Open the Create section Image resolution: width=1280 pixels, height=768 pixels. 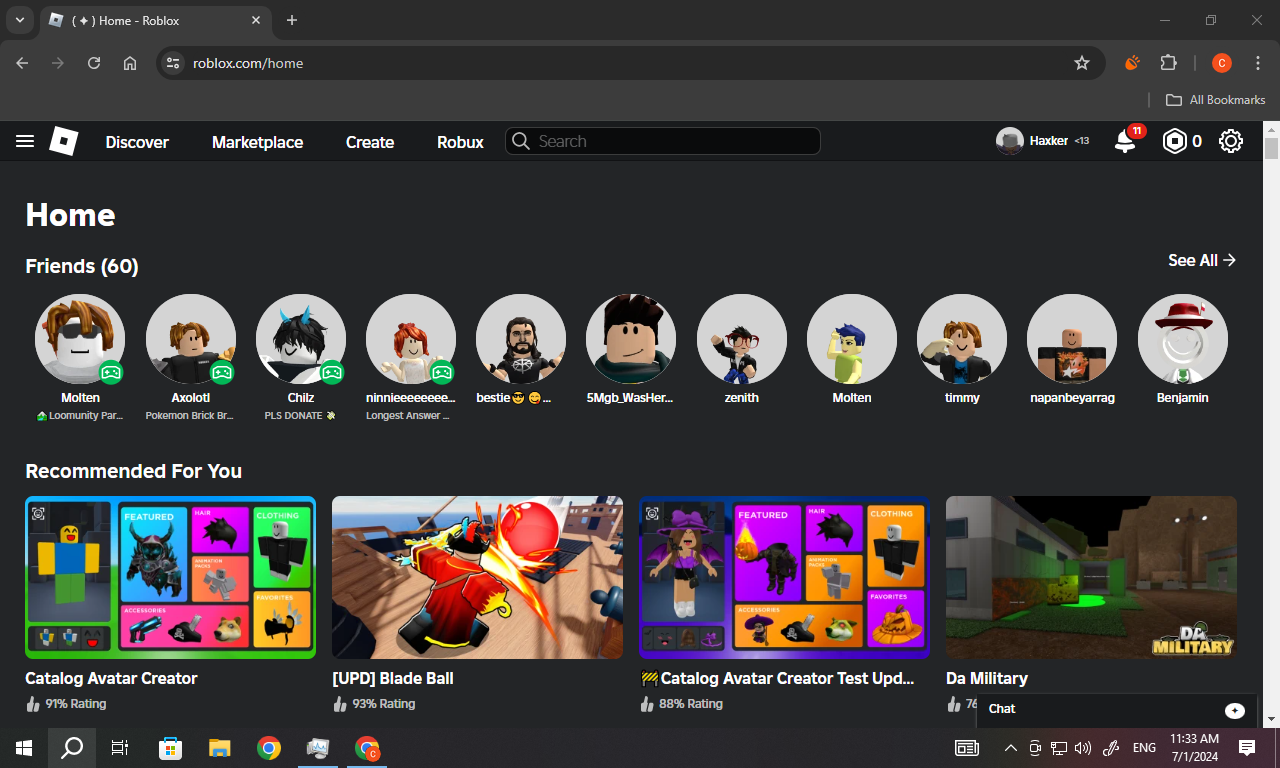pos(370,142)
